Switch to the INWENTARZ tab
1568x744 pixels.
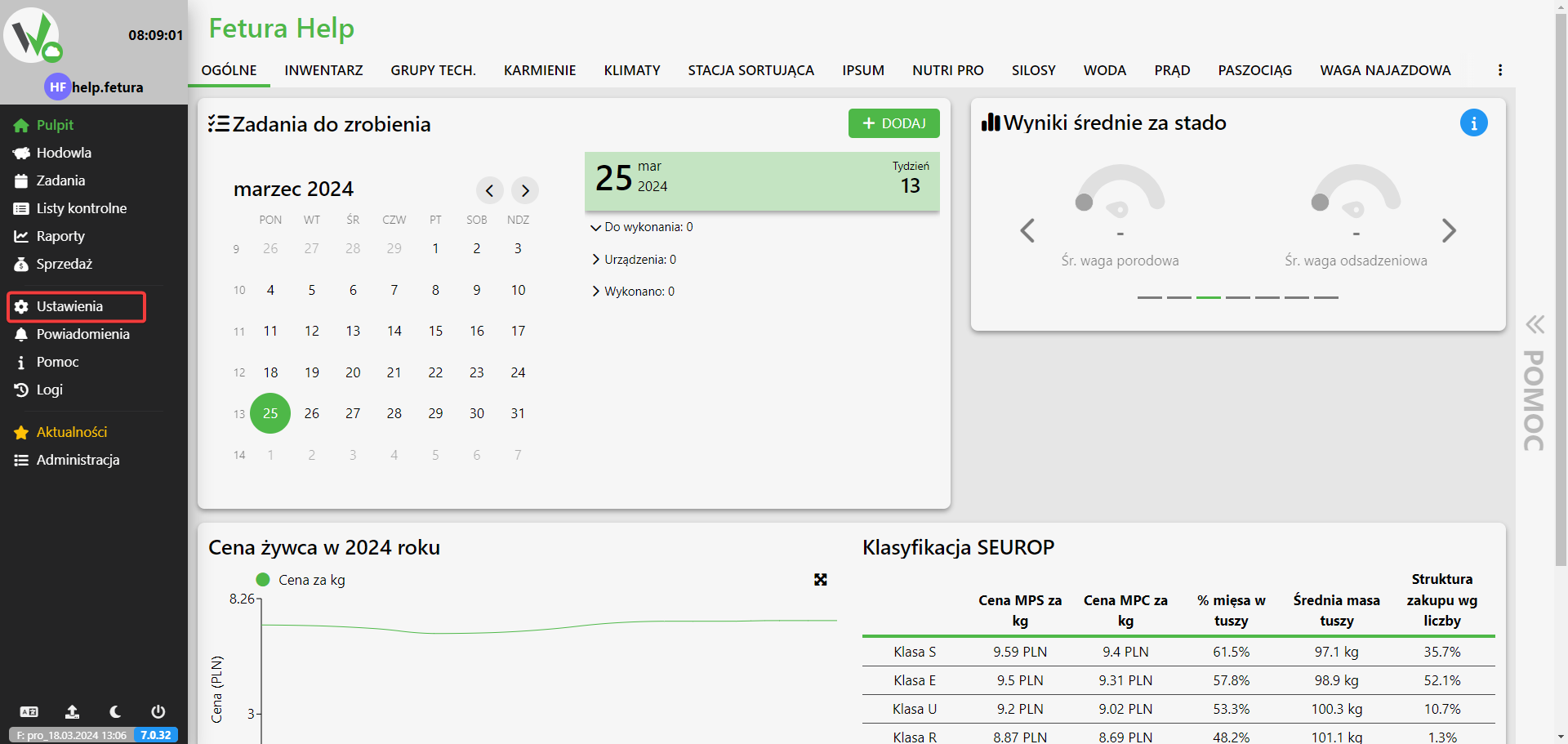323,70
